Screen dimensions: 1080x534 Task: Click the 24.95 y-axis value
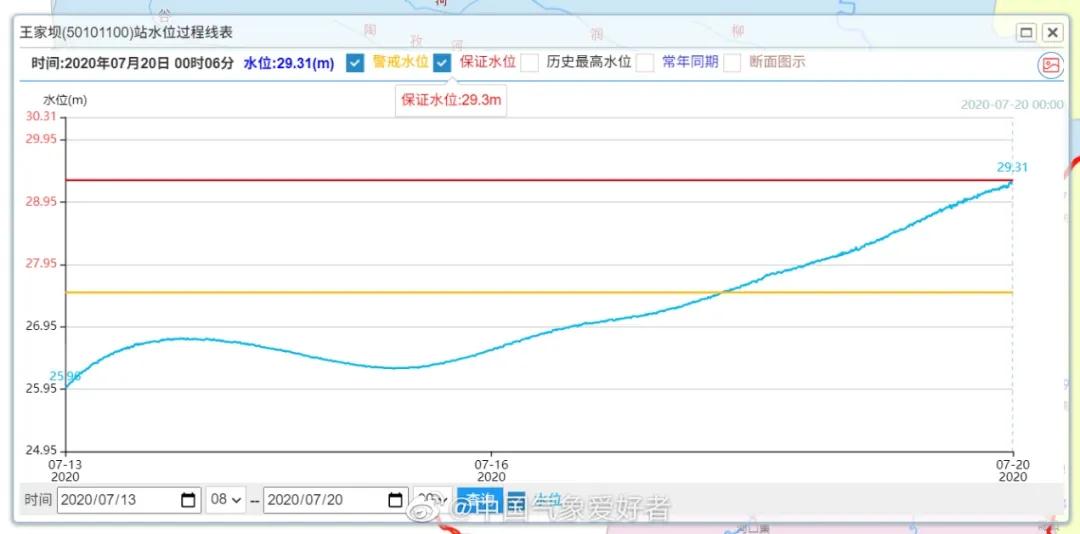41,451
